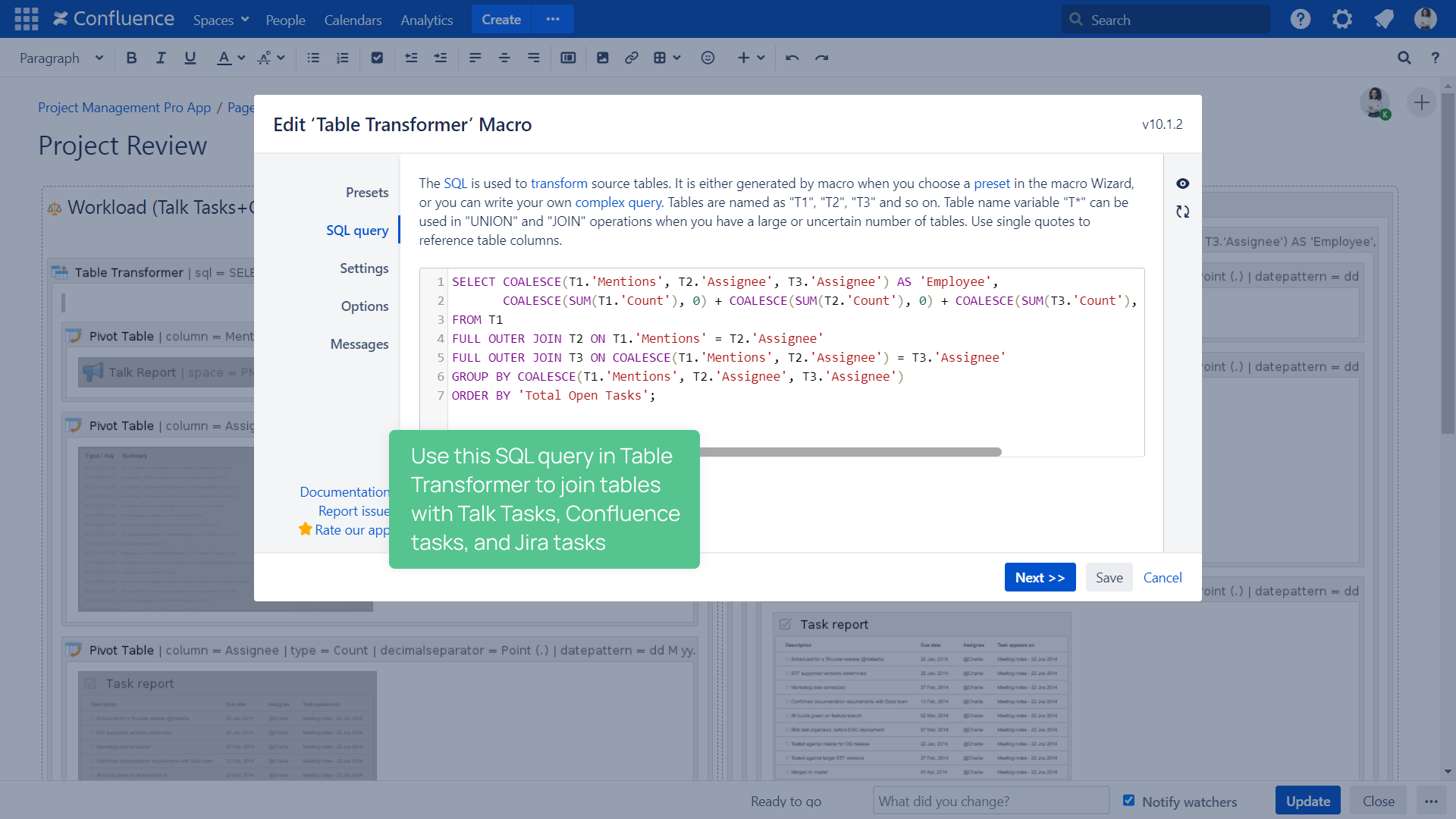Focus the What did you change field
Viewport: 1456px width, 819px height.
[991, 801]
